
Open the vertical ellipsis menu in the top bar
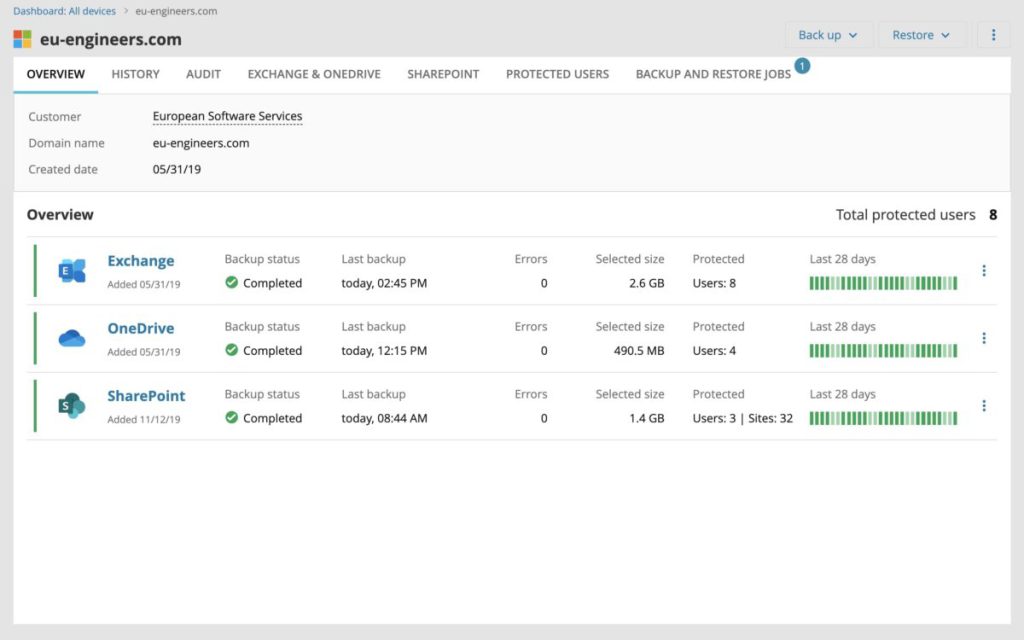993,34
